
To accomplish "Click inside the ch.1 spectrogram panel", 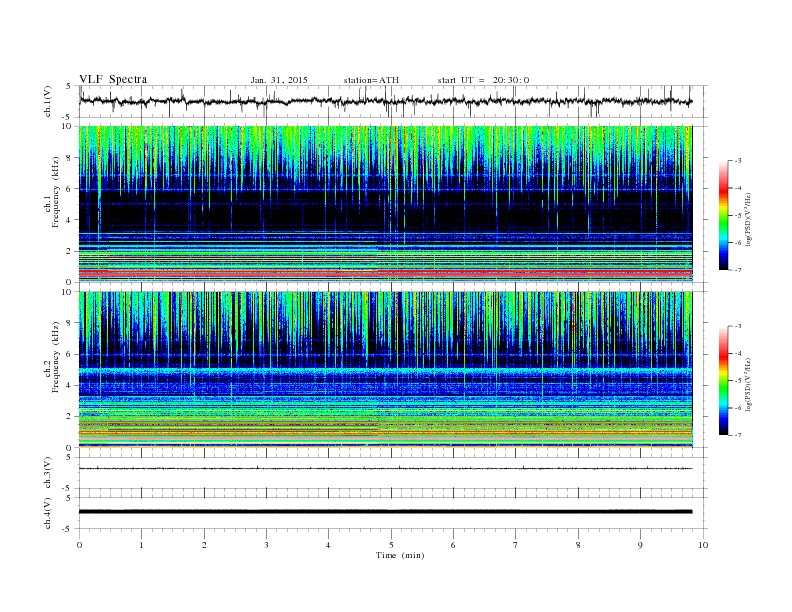I will (x=385, y=204).
